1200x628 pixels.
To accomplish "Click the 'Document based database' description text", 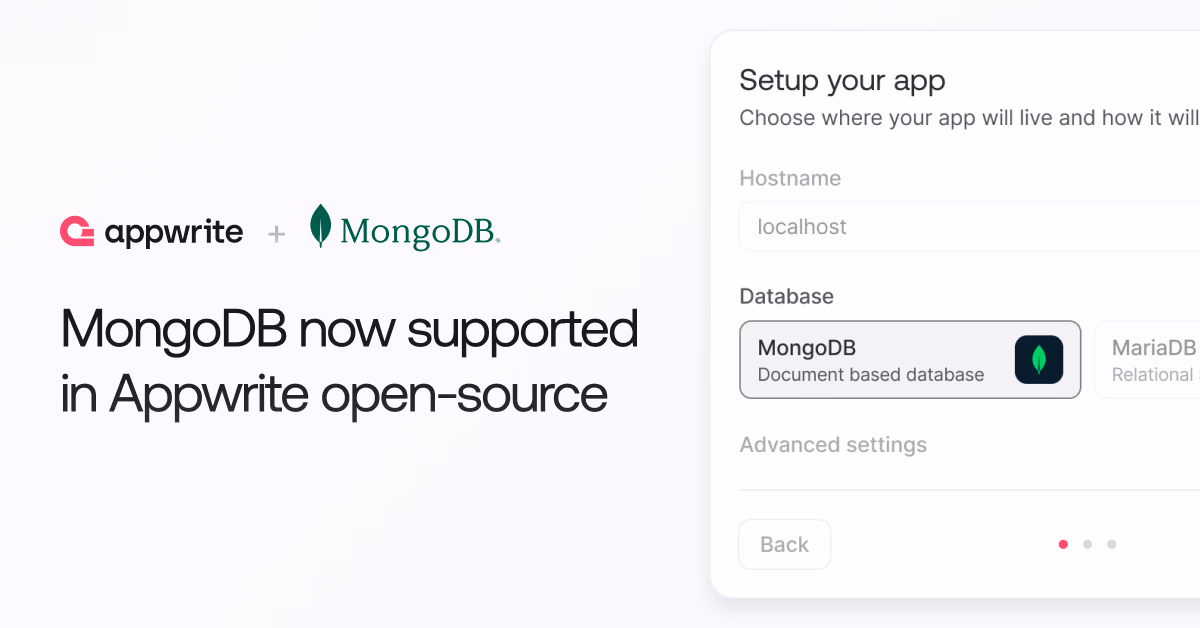I will (871, 375).
